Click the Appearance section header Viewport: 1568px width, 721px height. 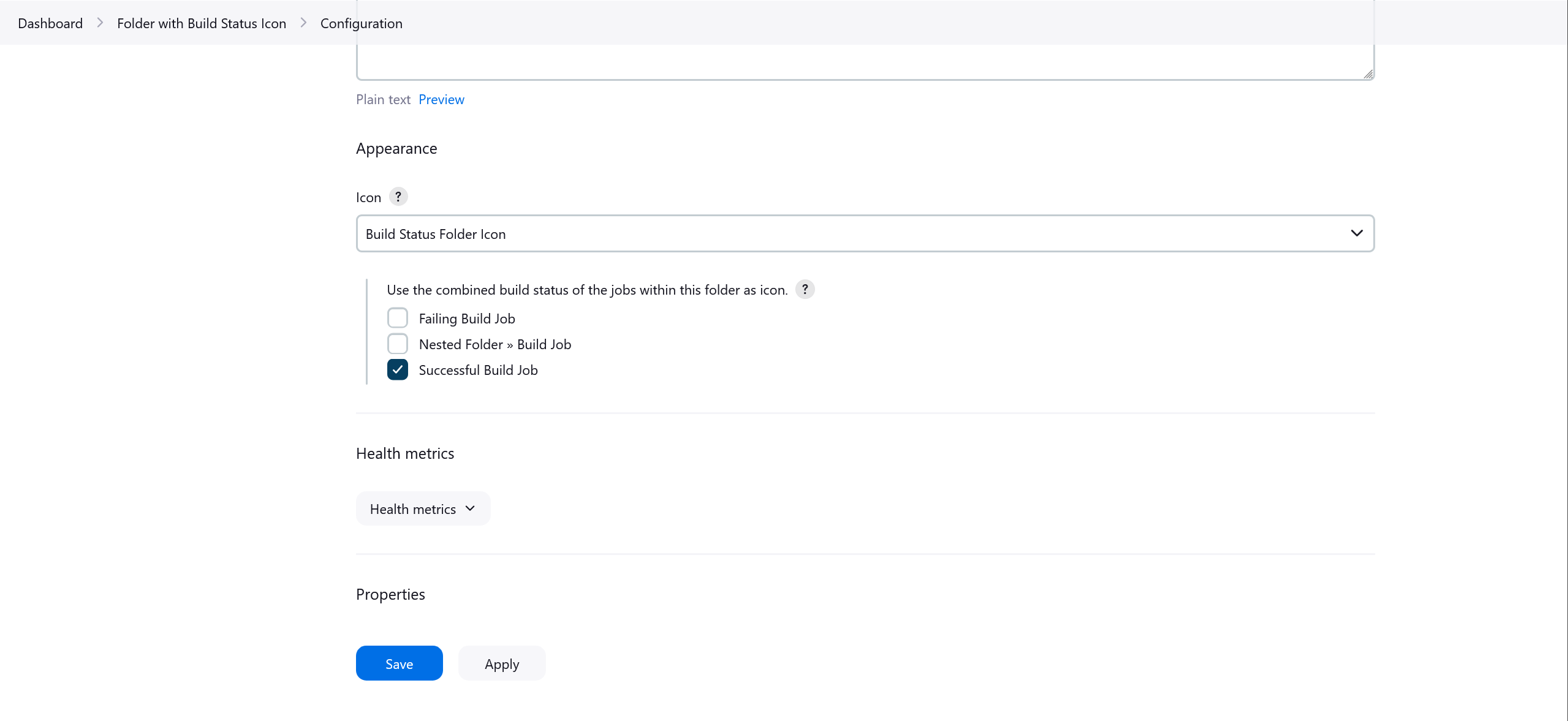point(397,147)
